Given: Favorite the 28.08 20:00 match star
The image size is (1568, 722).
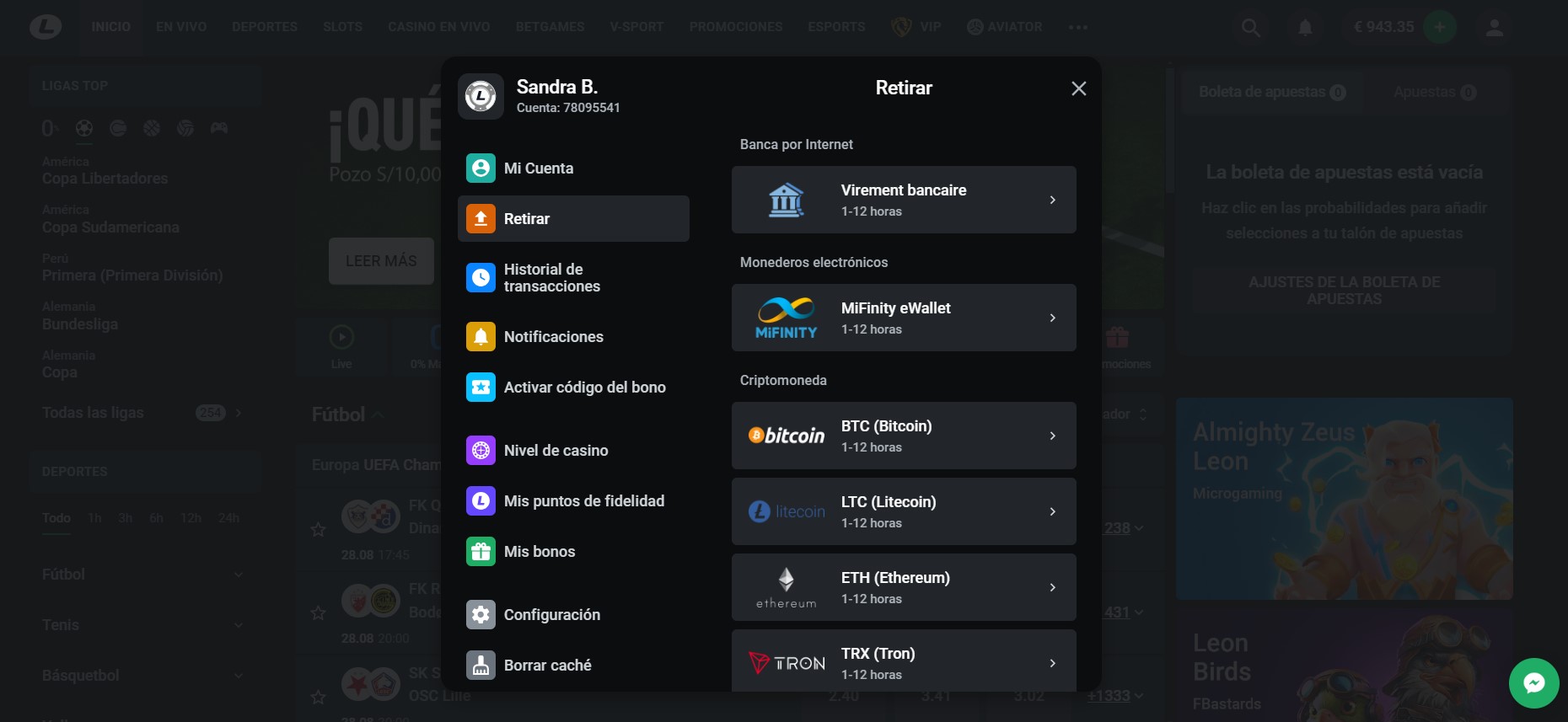Looking at the screenshot, I should coord(318,612).
